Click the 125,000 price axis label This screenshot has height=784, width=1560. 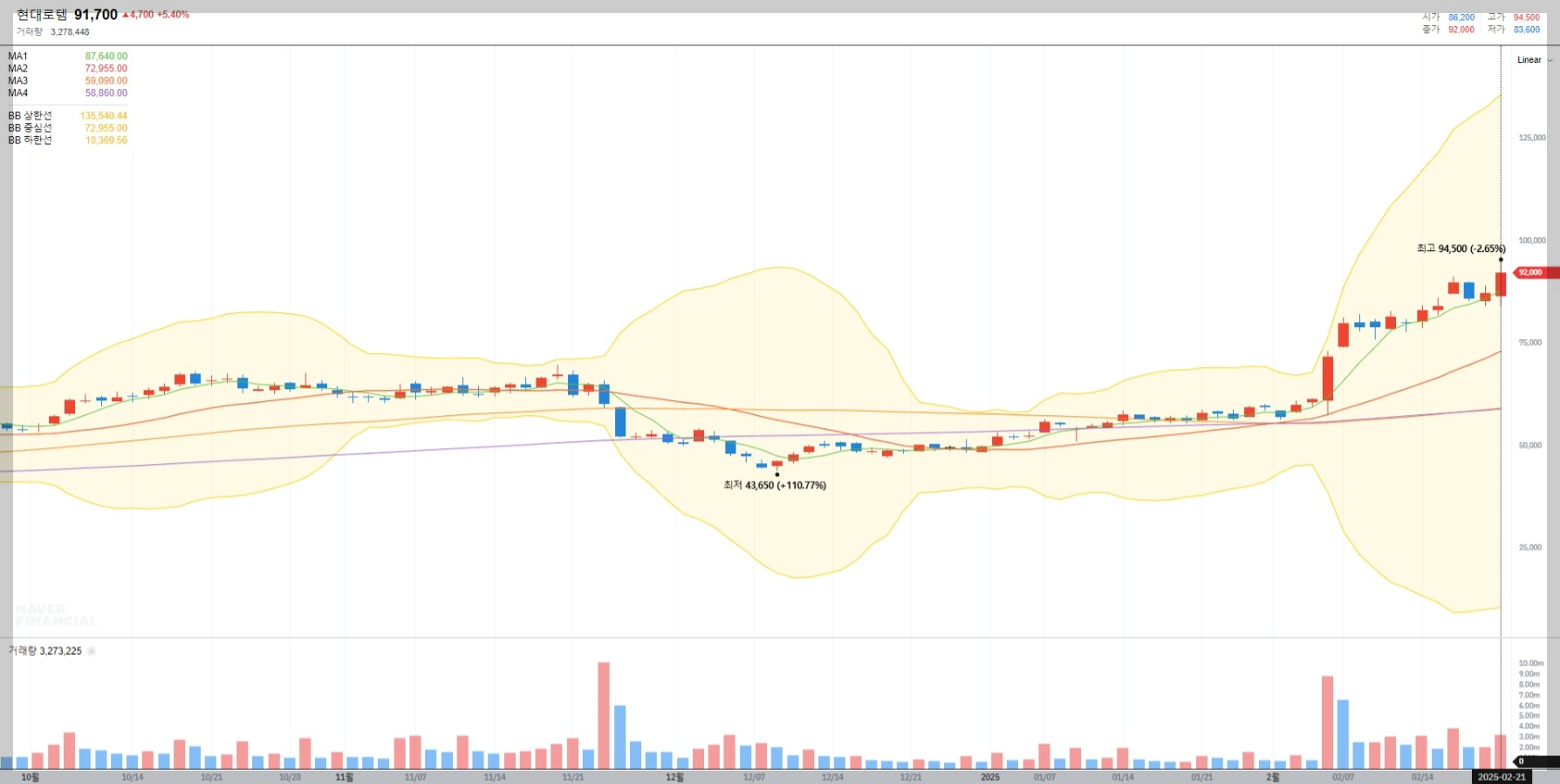click(1532, 138)
